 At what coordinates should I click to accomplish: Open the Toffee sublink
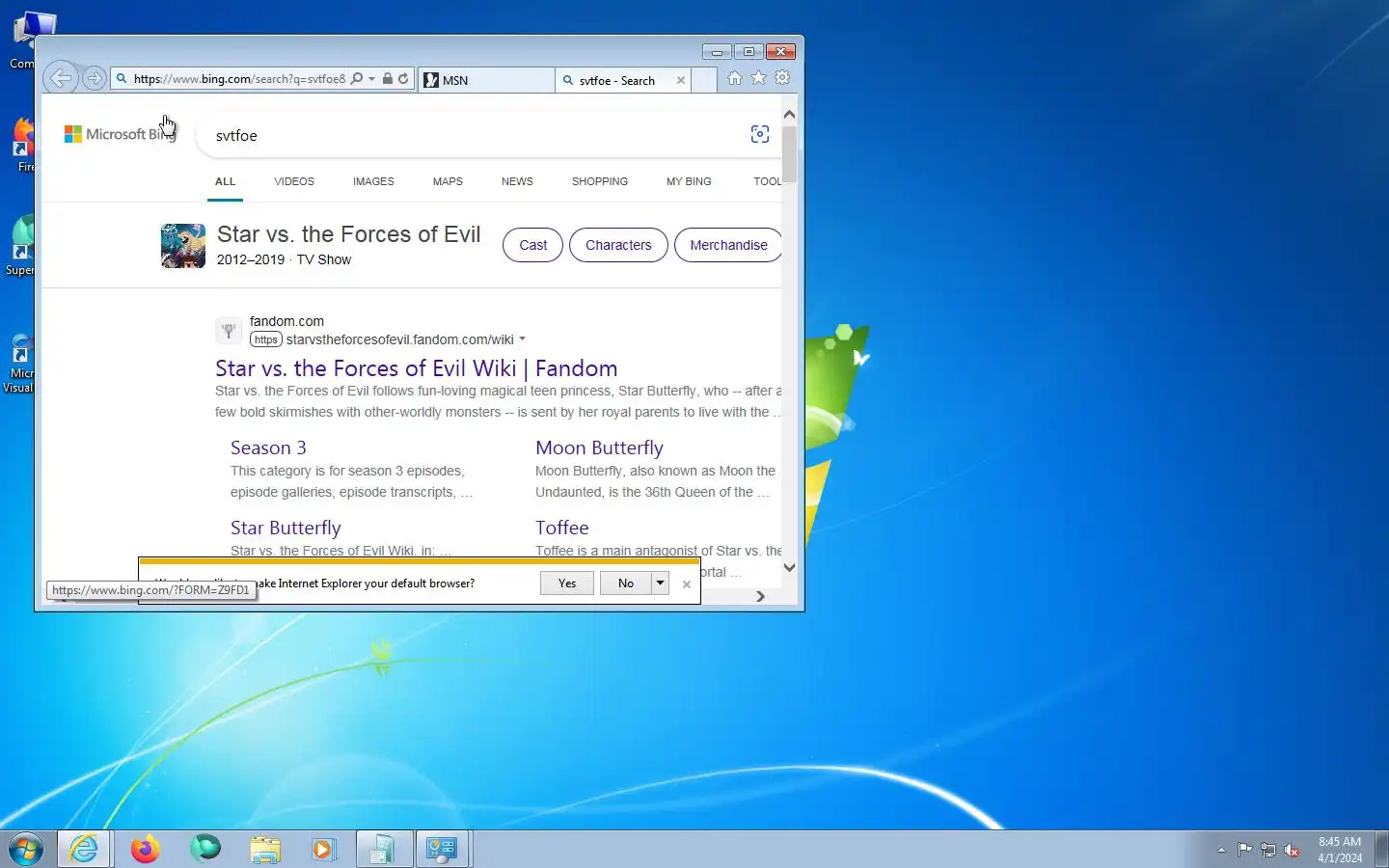pyautogui.click(x=562, y=528)
